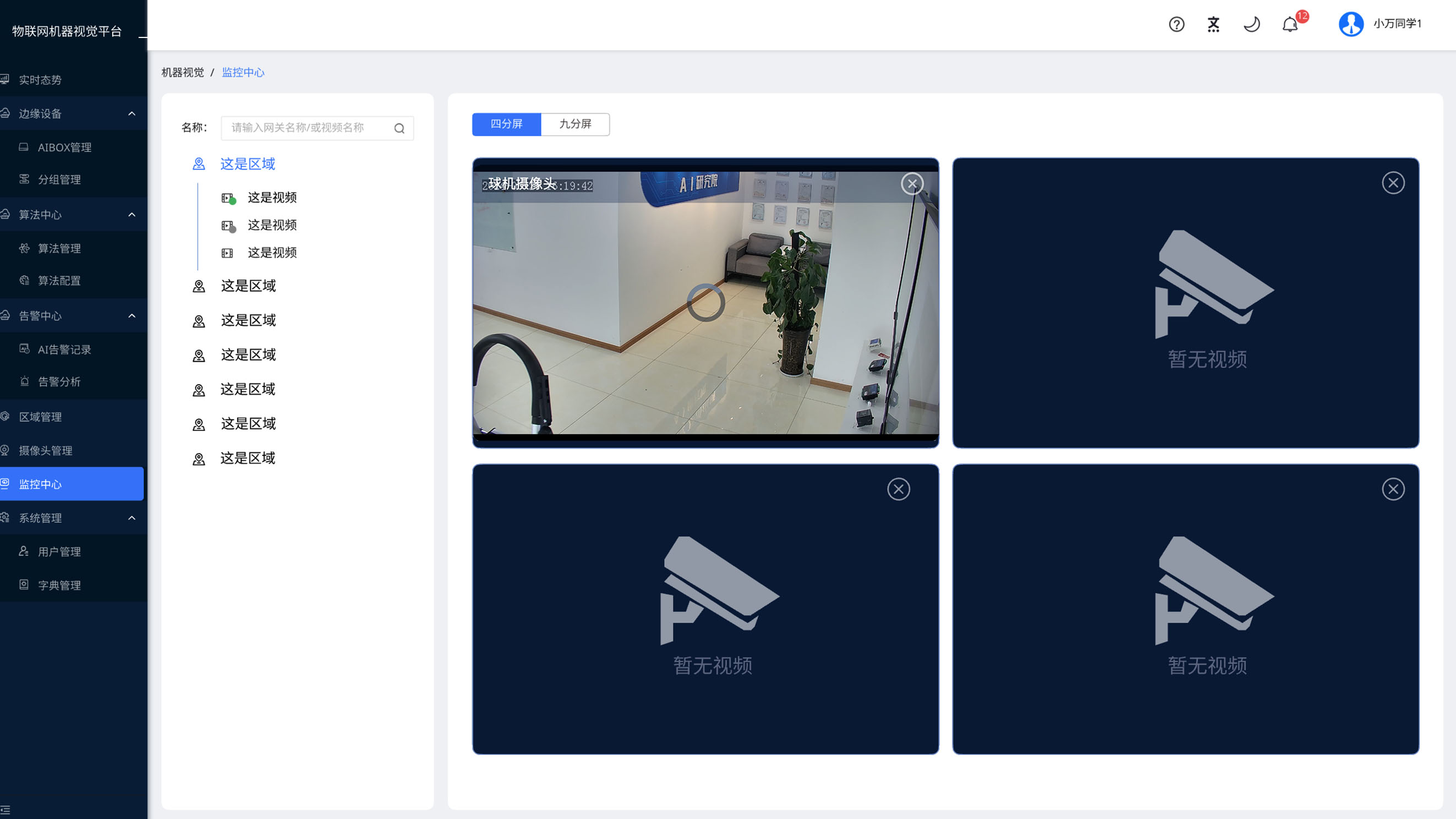
Task: Click the 字典管理 dictionary icon
Action: (x=24, y=585)
